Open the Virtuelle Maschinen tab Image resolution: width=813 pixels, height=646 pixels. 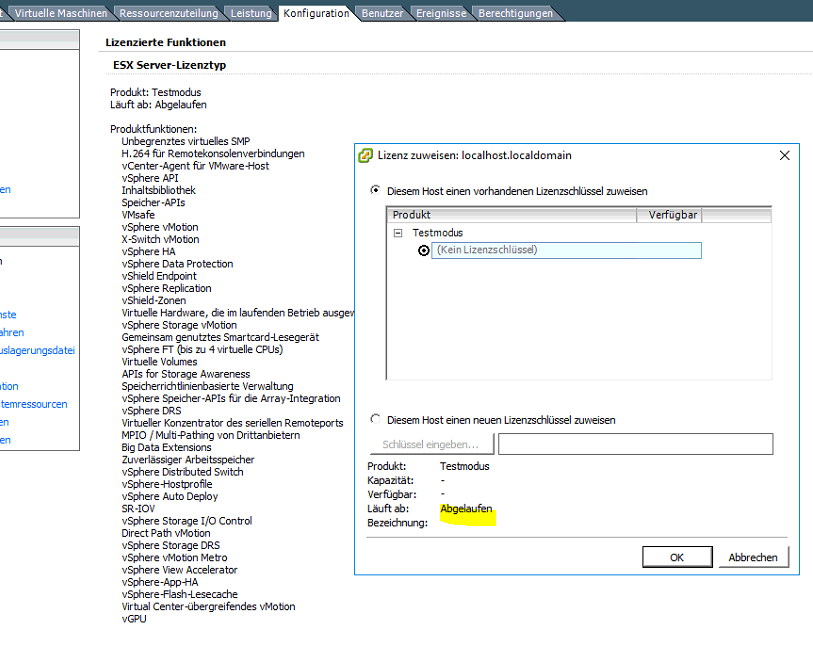[61, 13]
